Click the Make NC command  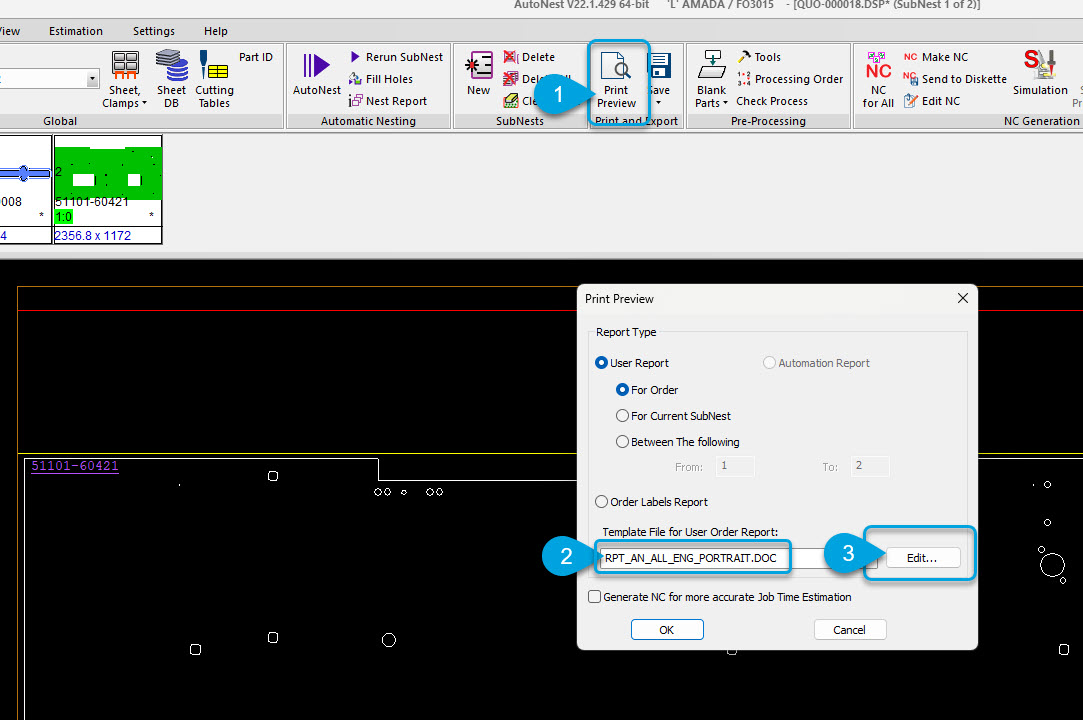(936, 57)
